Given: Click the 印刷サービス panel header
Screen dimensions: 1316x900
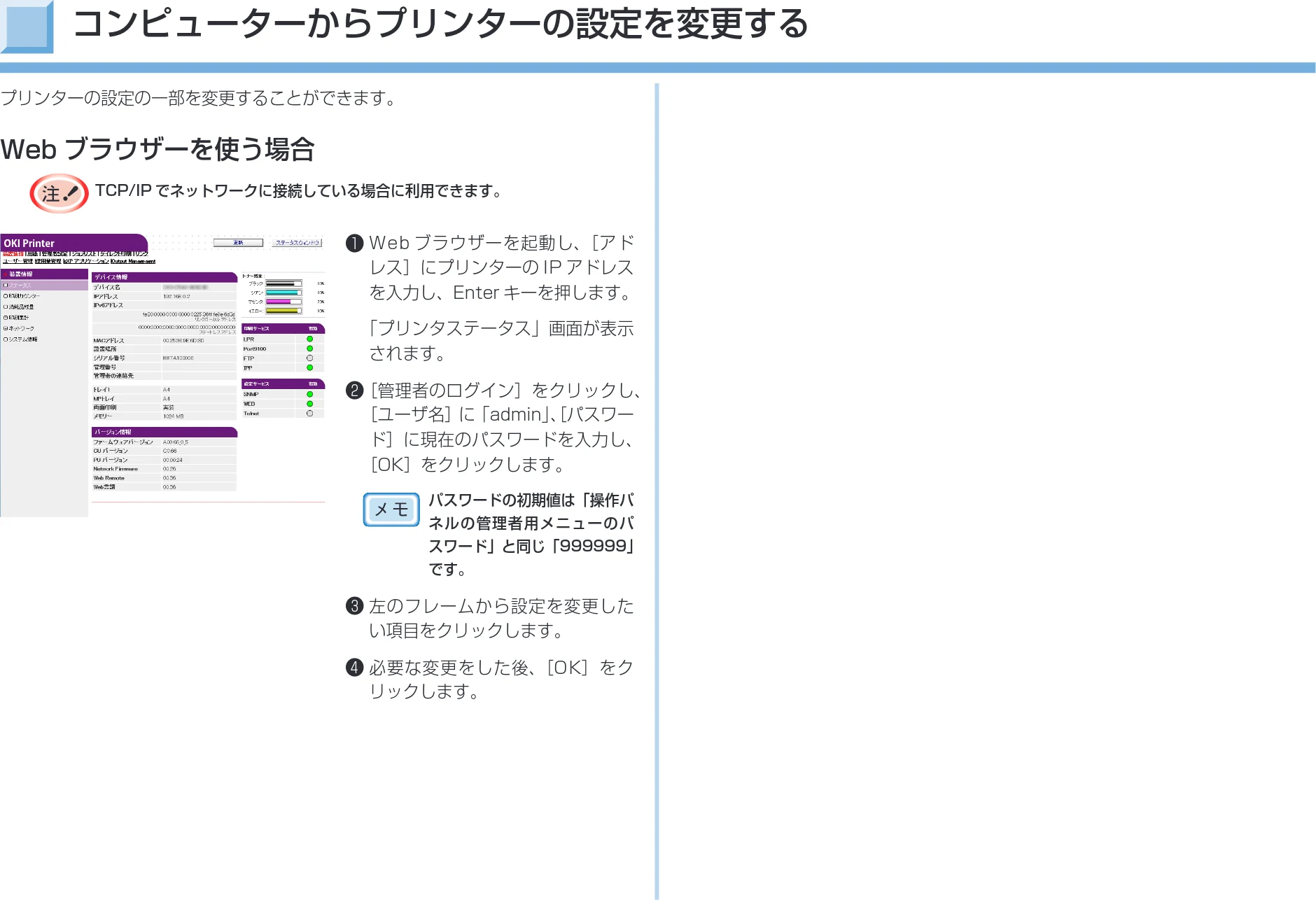Looking at the screenshot, I should point(283,328).
